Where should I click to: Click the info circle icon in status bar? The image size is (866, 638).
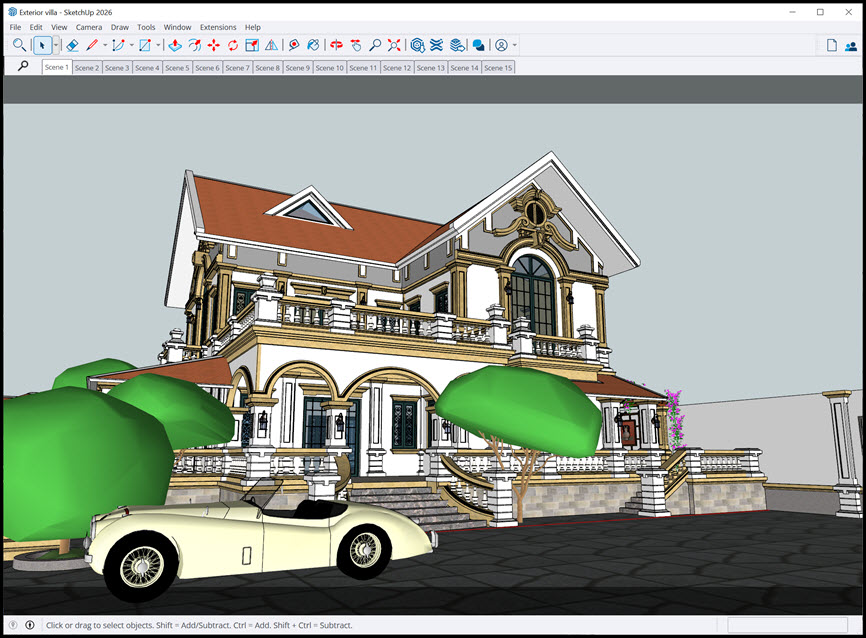[30, 625]
